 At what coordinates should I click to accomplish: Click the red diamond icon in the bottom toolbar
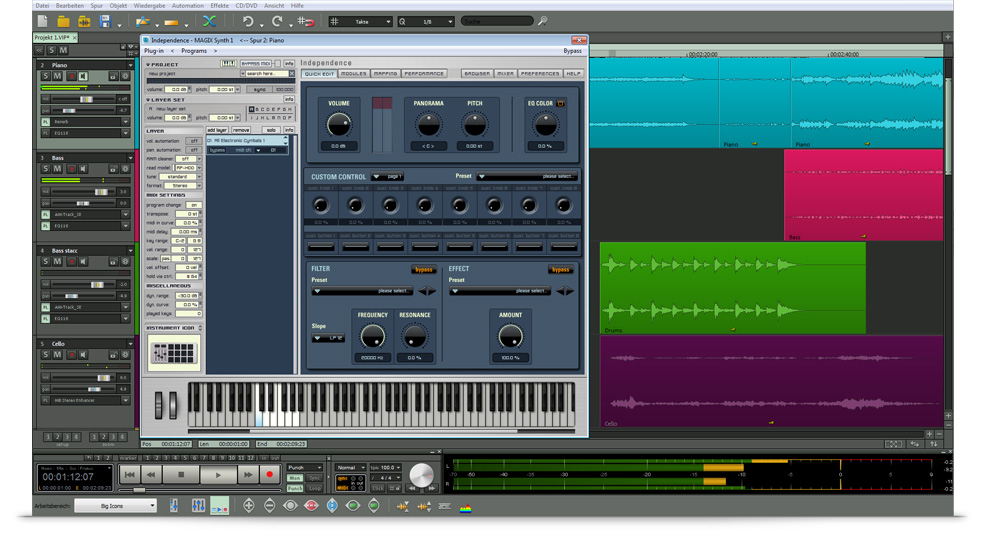click(311, 506)
